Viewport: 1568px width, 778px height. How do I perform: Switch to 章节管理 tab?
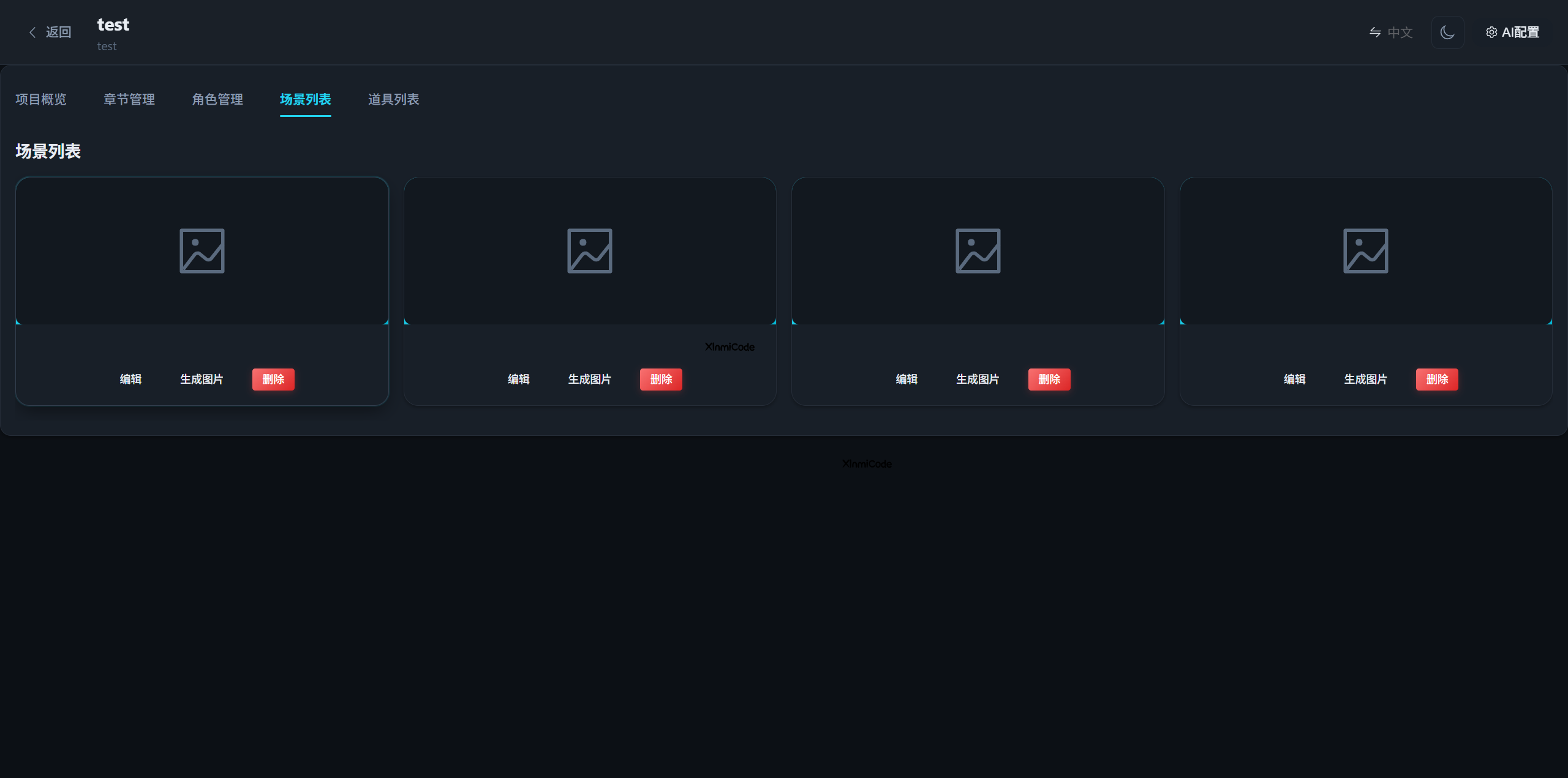[129, 99]
